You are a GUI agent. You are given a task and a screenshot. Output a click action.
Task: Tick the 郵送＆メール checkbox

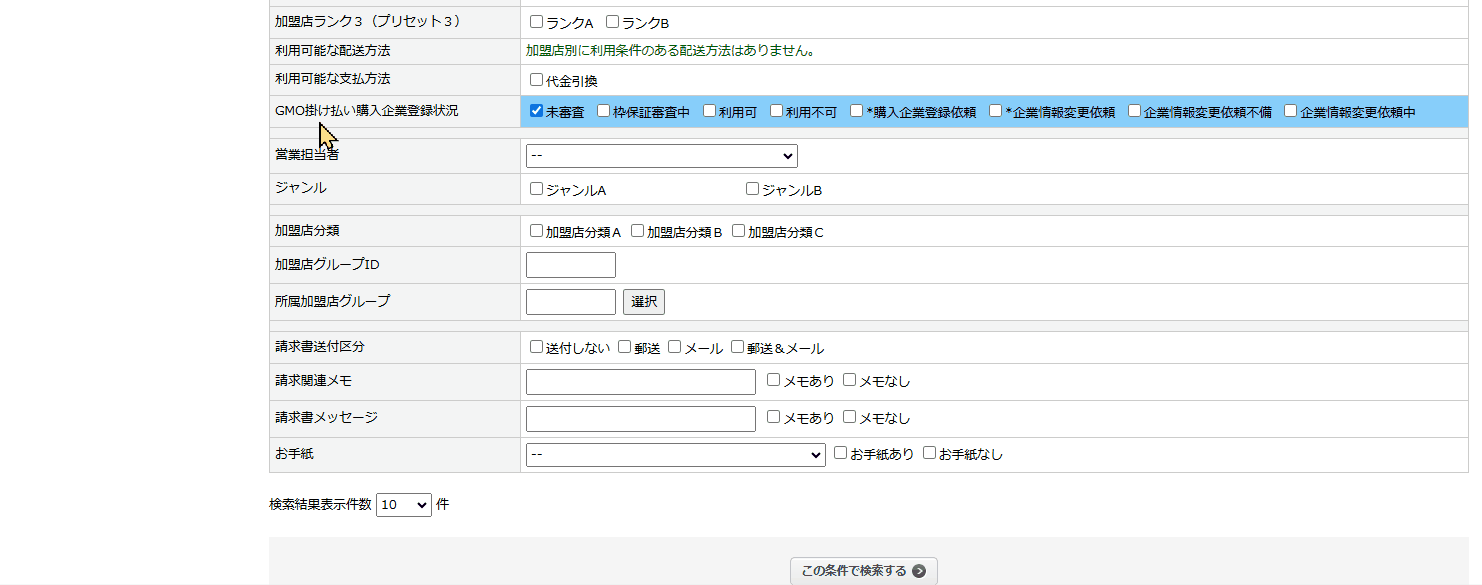point(738,347)
